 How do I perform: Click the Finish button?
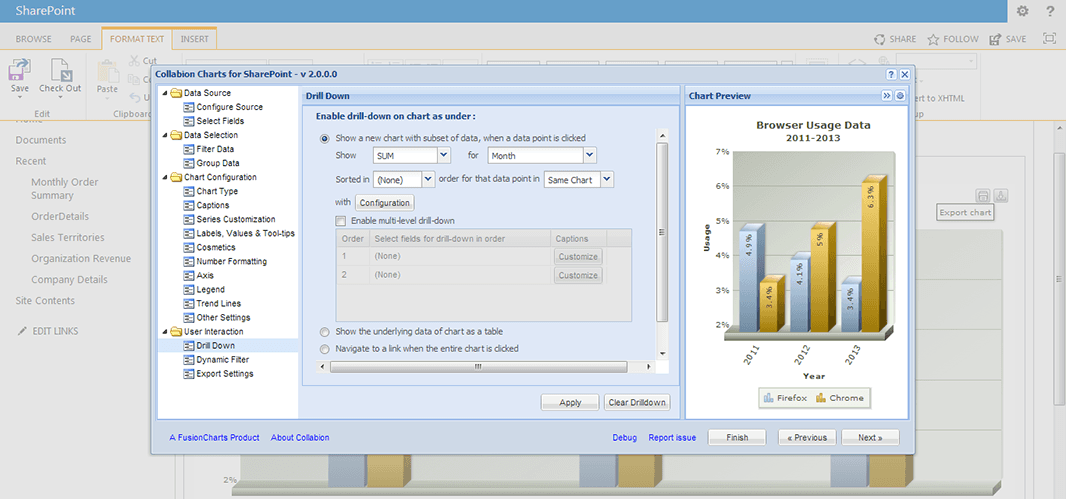(737, 438)
